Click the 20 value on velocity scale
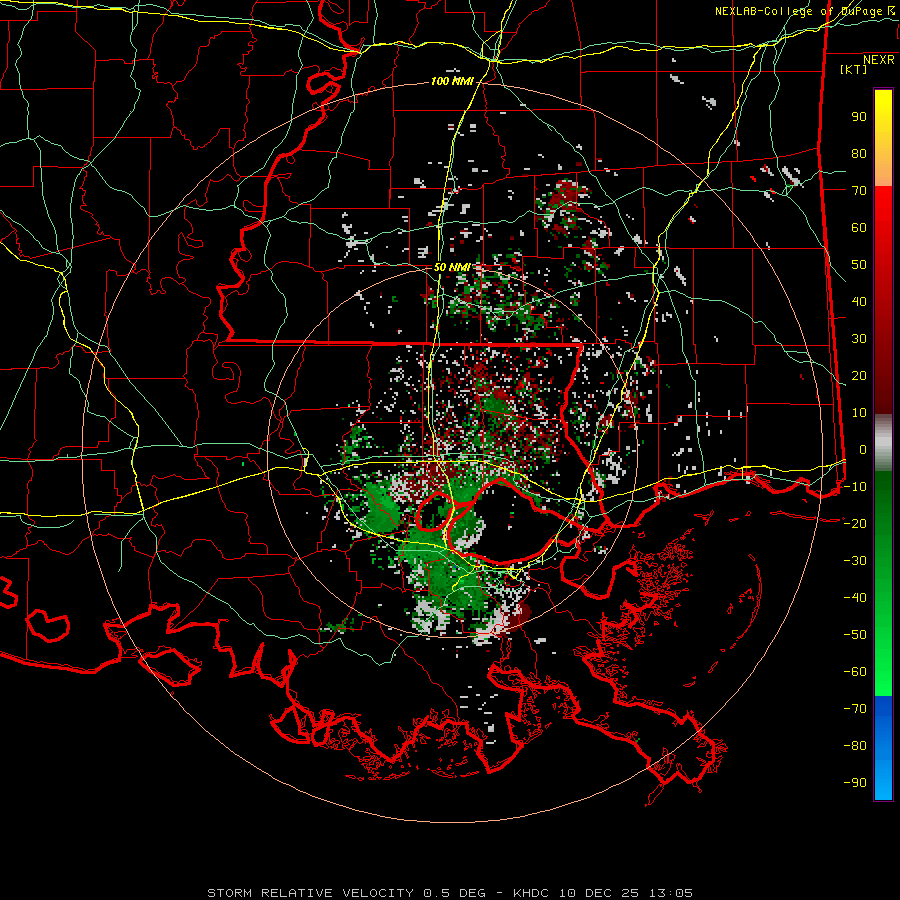The height and width of the screenshot is (900, 900). tap(859, 375)
